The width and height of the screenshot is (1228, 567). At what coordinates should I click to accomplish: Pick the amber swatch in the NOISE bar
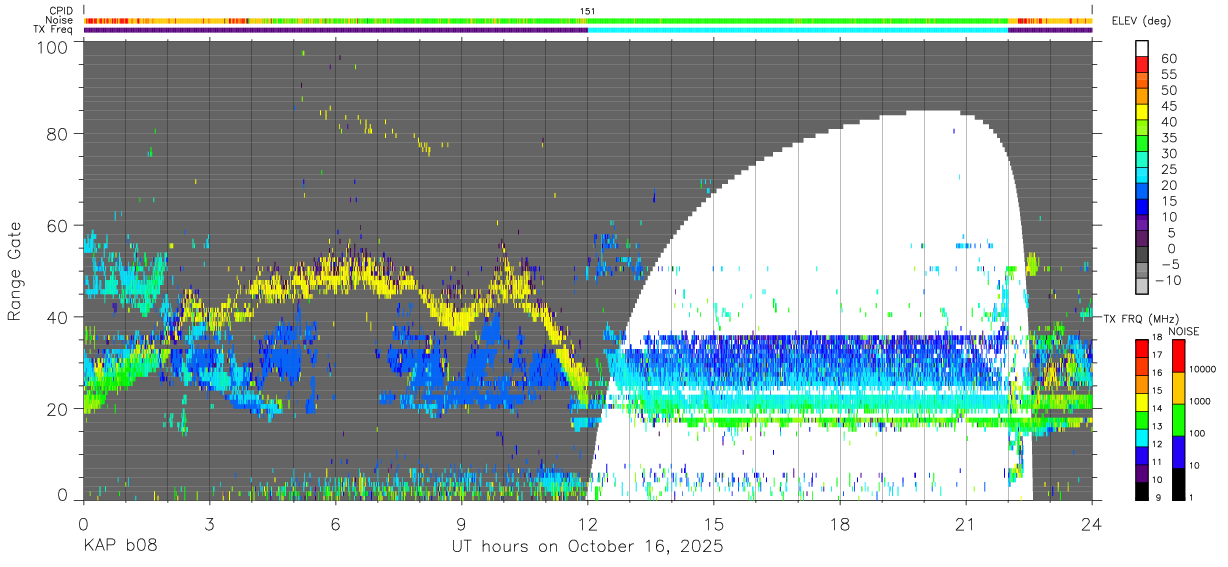tap(1178, 387)
